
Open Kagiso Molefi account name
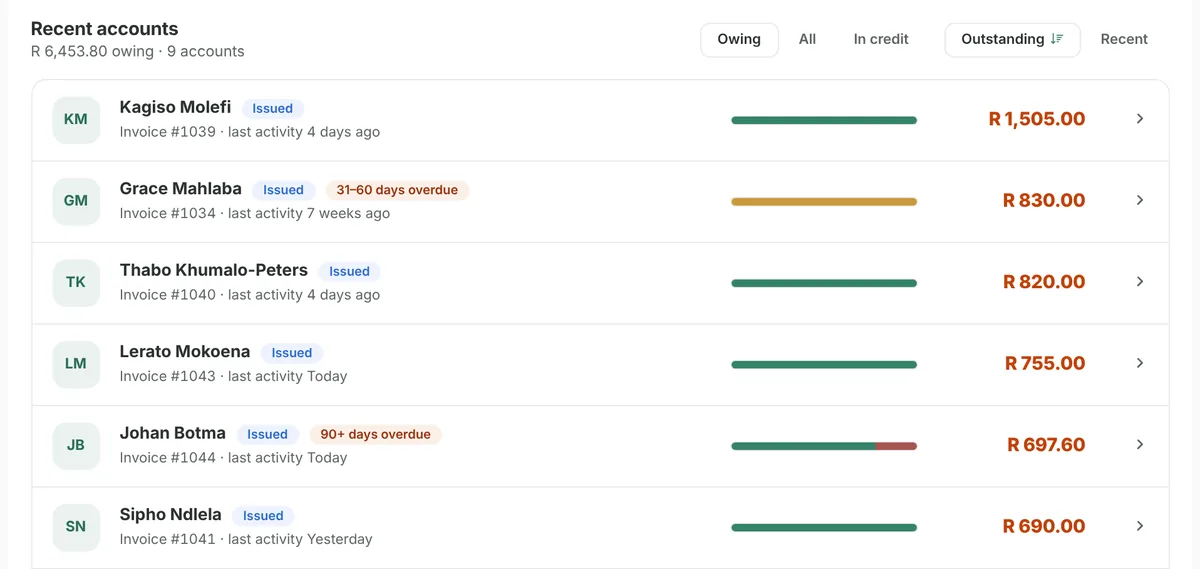click(175, 107)
